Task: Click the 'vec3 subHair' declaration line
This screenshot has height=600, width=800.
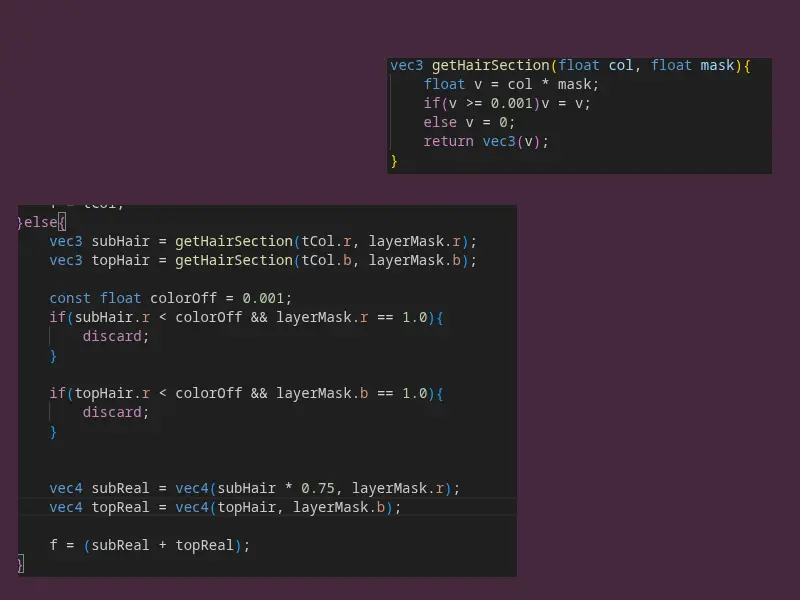Action: click(263, 241)
